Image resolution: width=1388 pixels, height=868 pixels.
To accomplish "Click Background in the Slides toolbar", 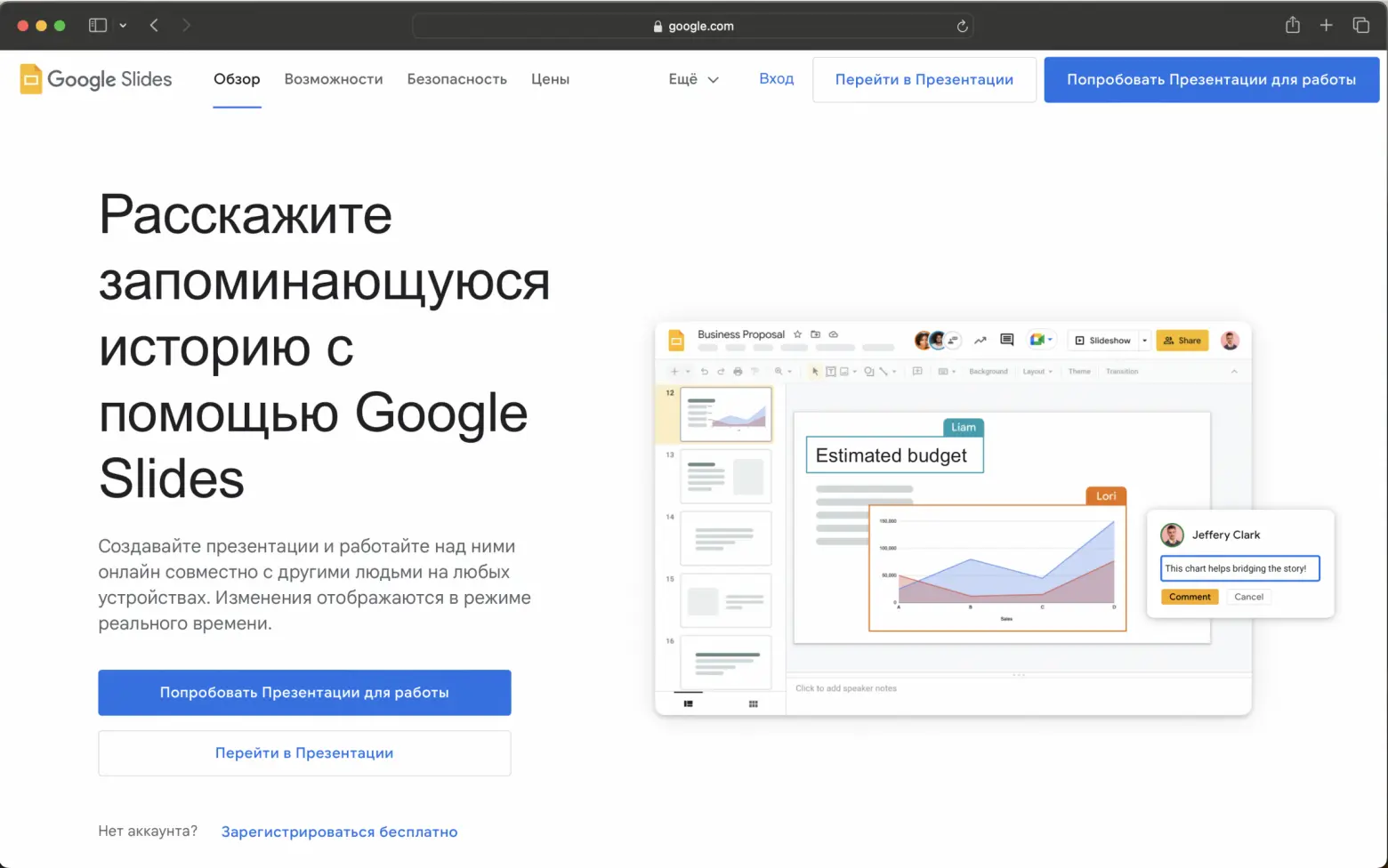I will click(x=989, y=372).
